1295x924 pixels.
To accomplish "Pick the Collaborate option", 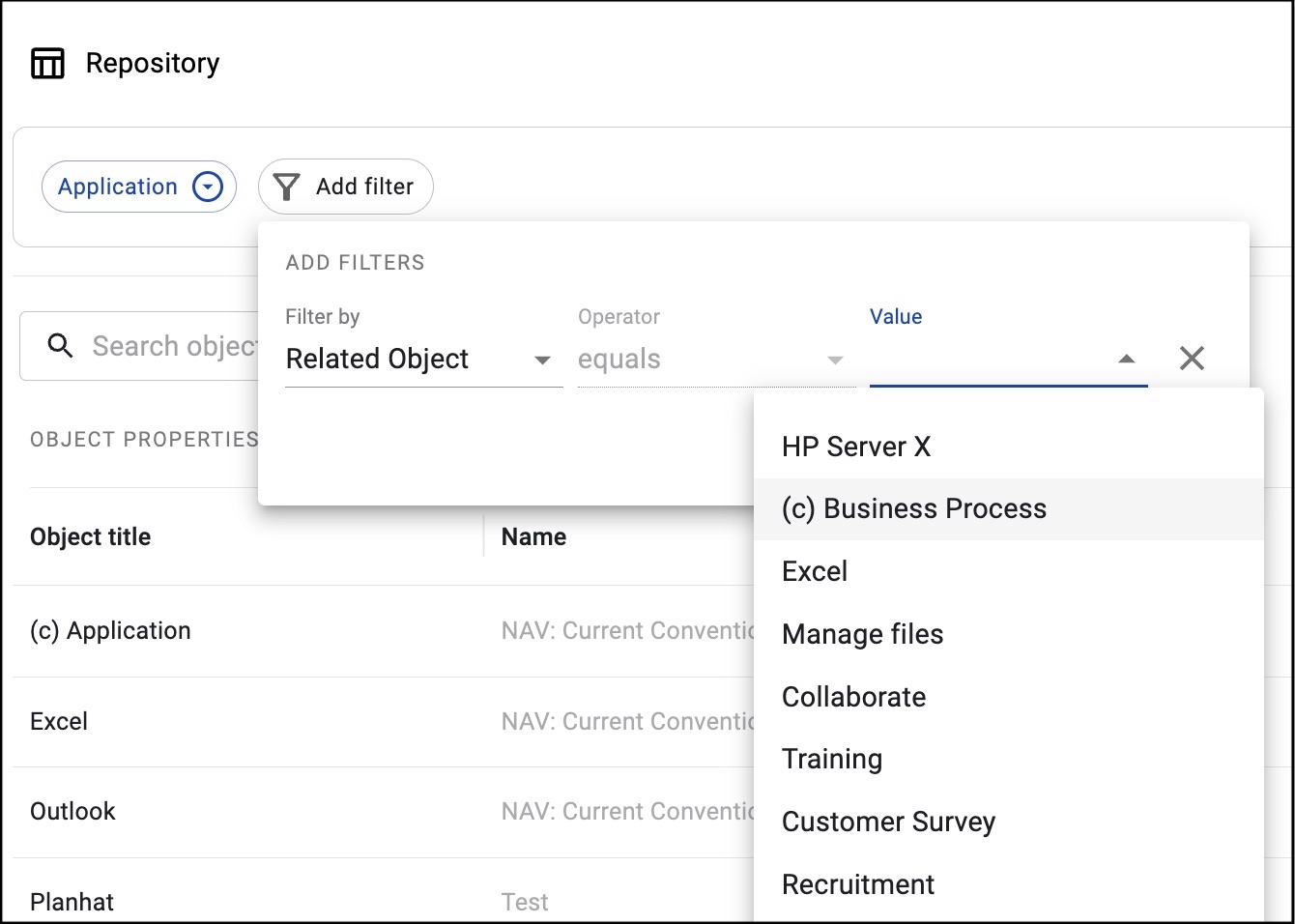I will coord(1008,697).
